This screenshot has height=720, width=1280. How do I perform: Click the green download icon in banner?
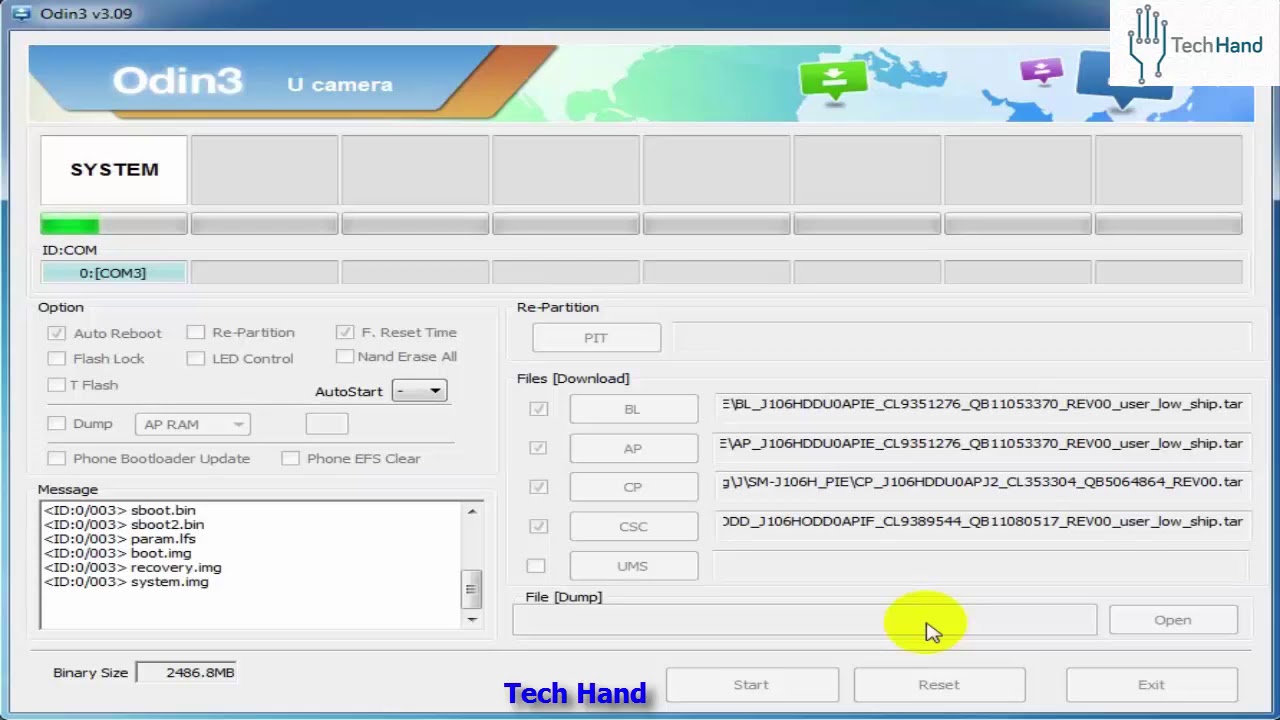tap(833, 80)
